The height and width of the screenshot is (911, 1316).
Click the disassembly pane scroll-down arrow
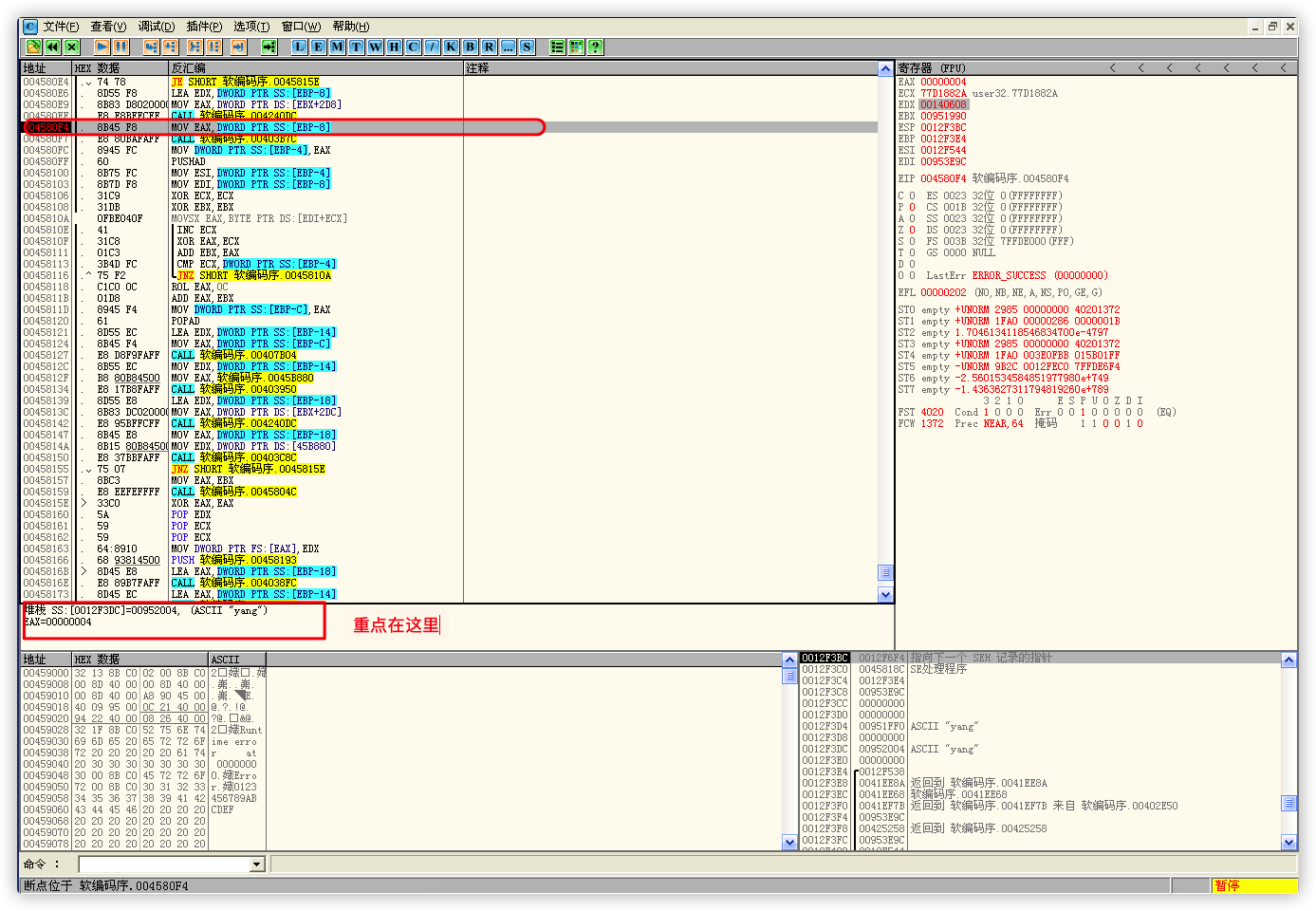885,595
